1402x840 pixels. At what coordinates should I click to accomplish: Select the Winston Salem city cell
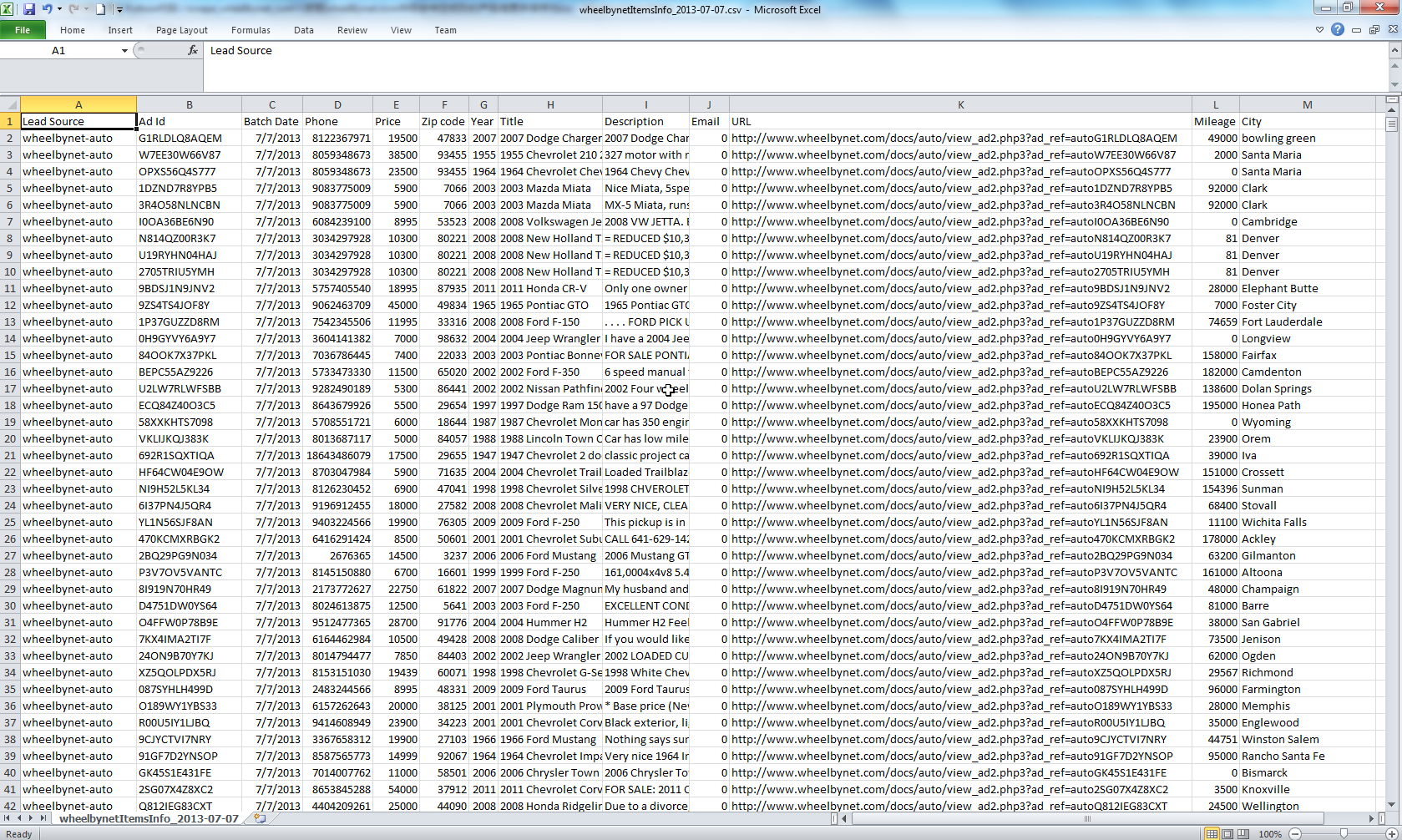(1307, 739)
